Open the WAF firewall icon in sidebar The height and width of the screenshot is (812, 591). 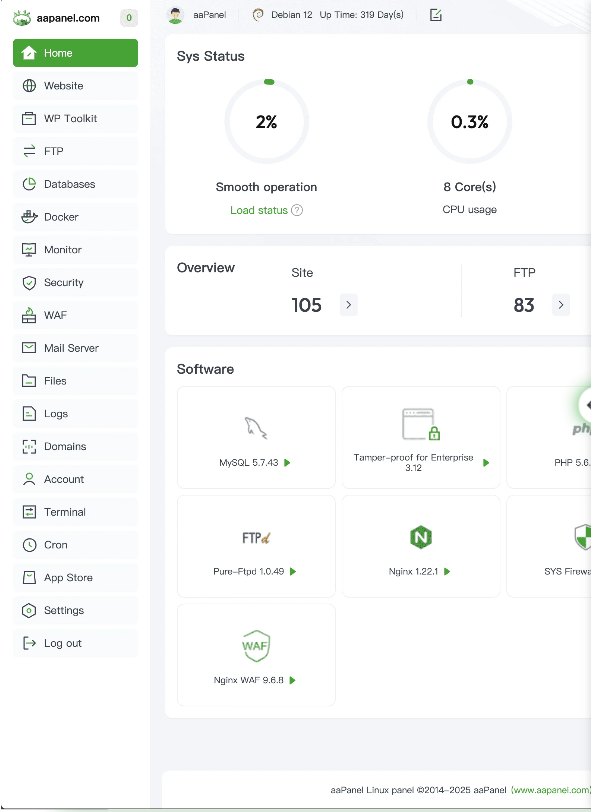pos(29,315)
